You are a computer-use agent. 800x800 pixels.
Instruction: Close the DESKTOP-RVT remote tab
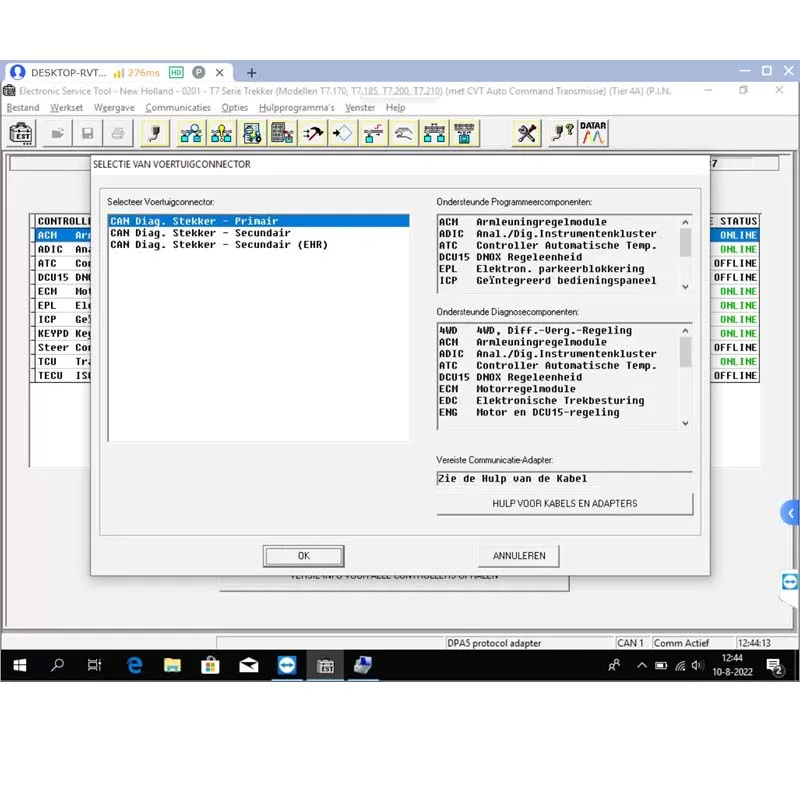pos(219,72)
